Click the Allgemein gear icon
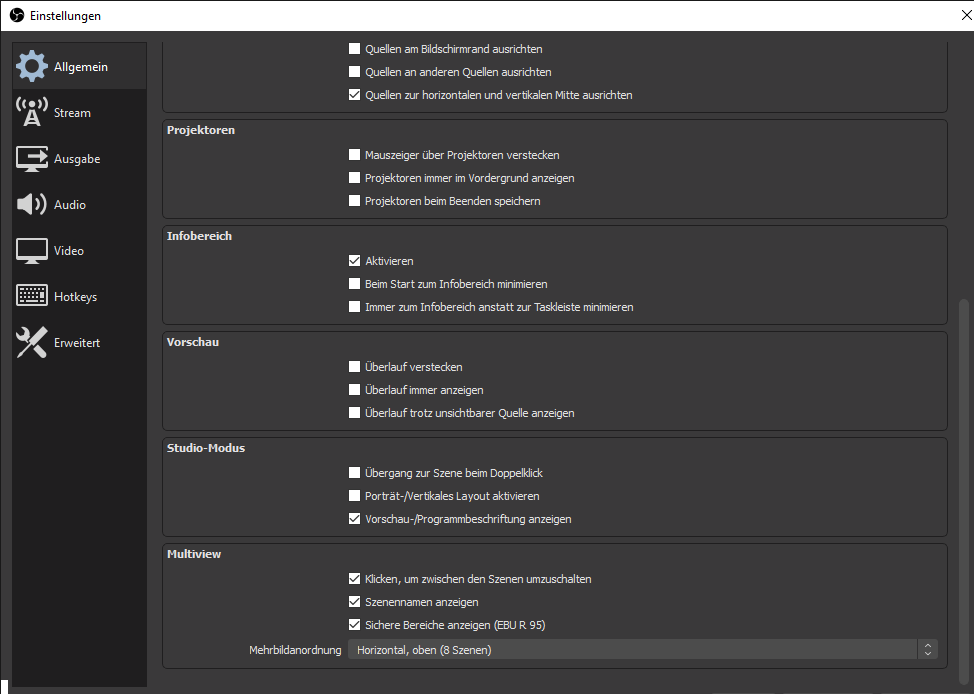 (32, 67)
